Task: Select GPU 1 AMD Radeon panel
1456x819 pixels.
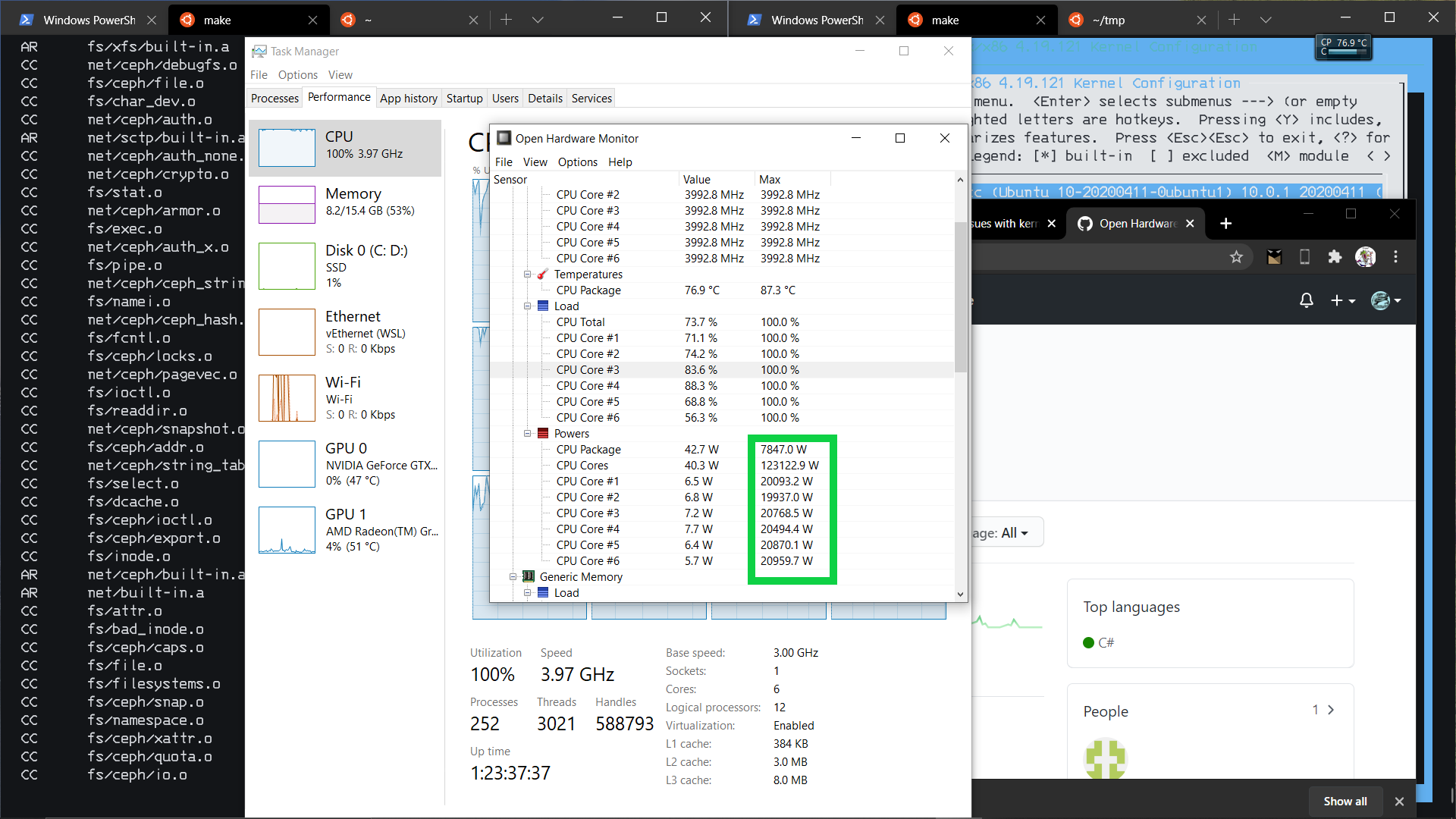Action: pos(345,529)
